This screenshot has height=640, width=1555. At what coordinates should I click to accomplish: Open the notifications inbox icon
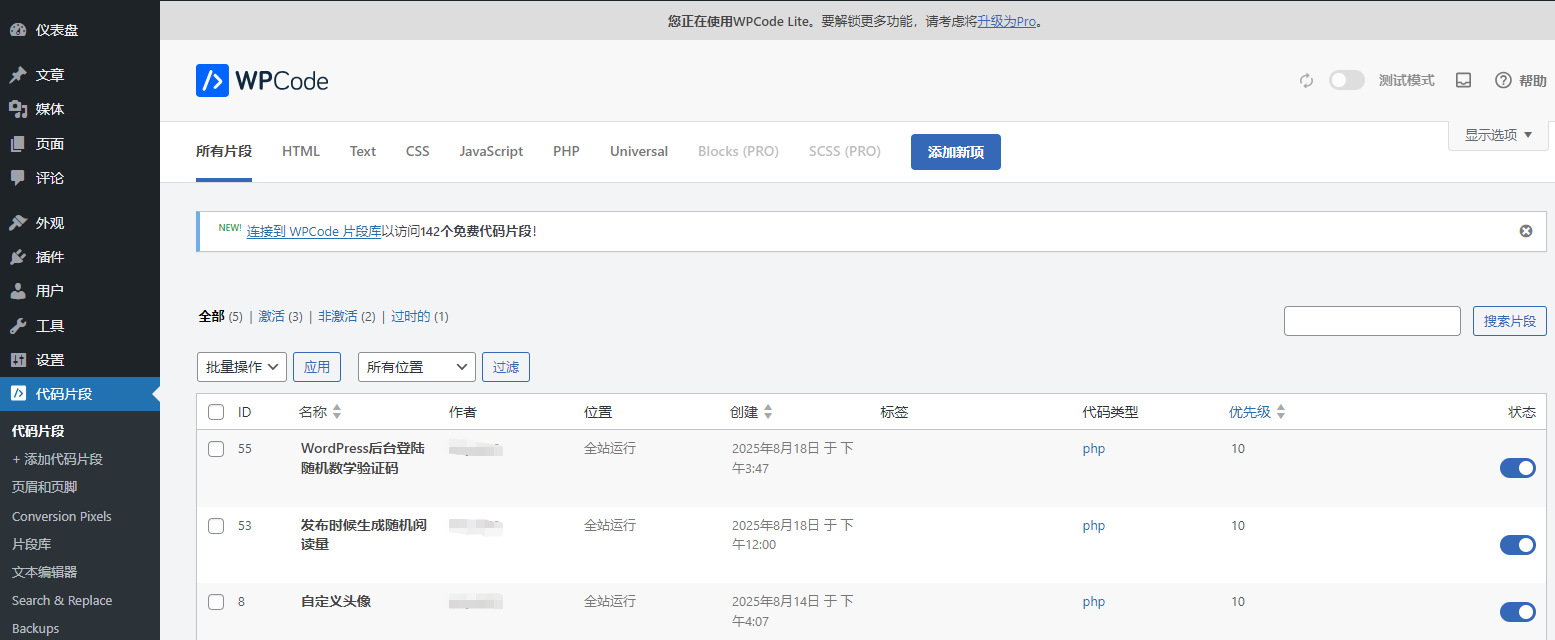[x=1463, y=81]
